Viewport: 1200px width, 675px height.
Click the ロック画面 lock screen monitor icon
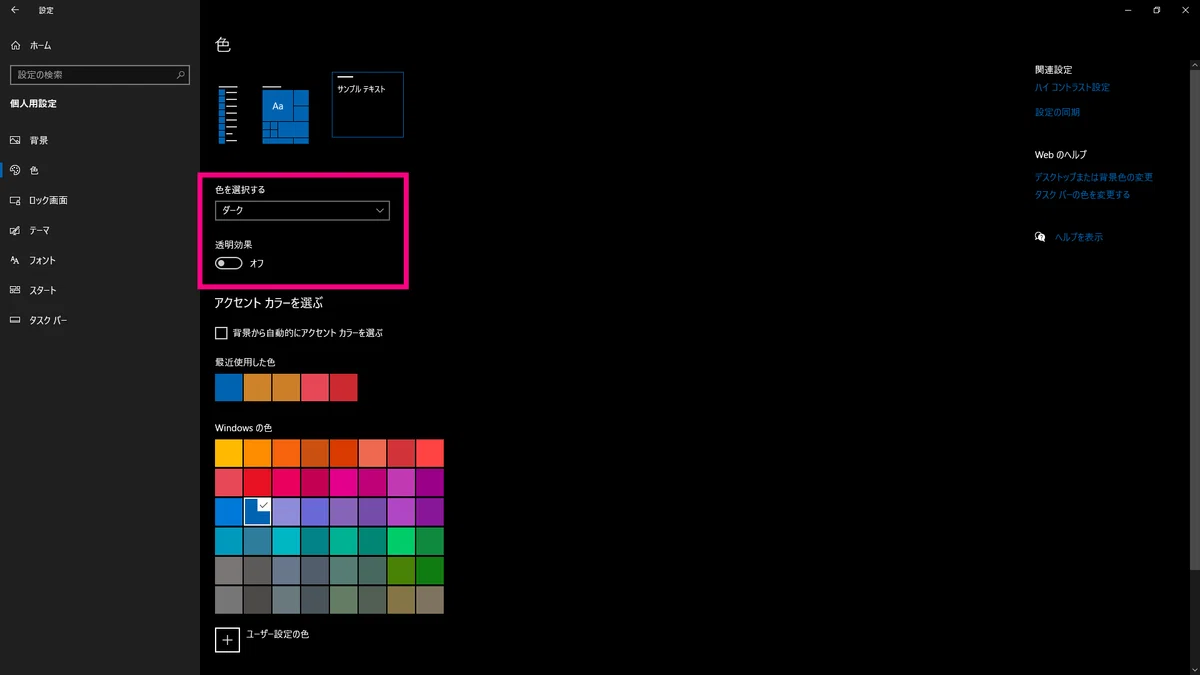click(x=15, y=200)
